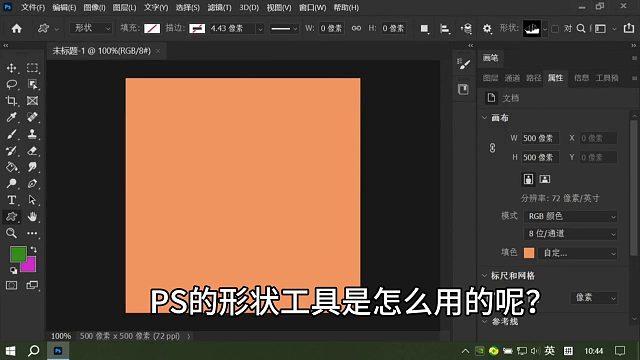The image size is (640, 360).
Task: Open the 图像(I) menu
Action: coord(94,7)
